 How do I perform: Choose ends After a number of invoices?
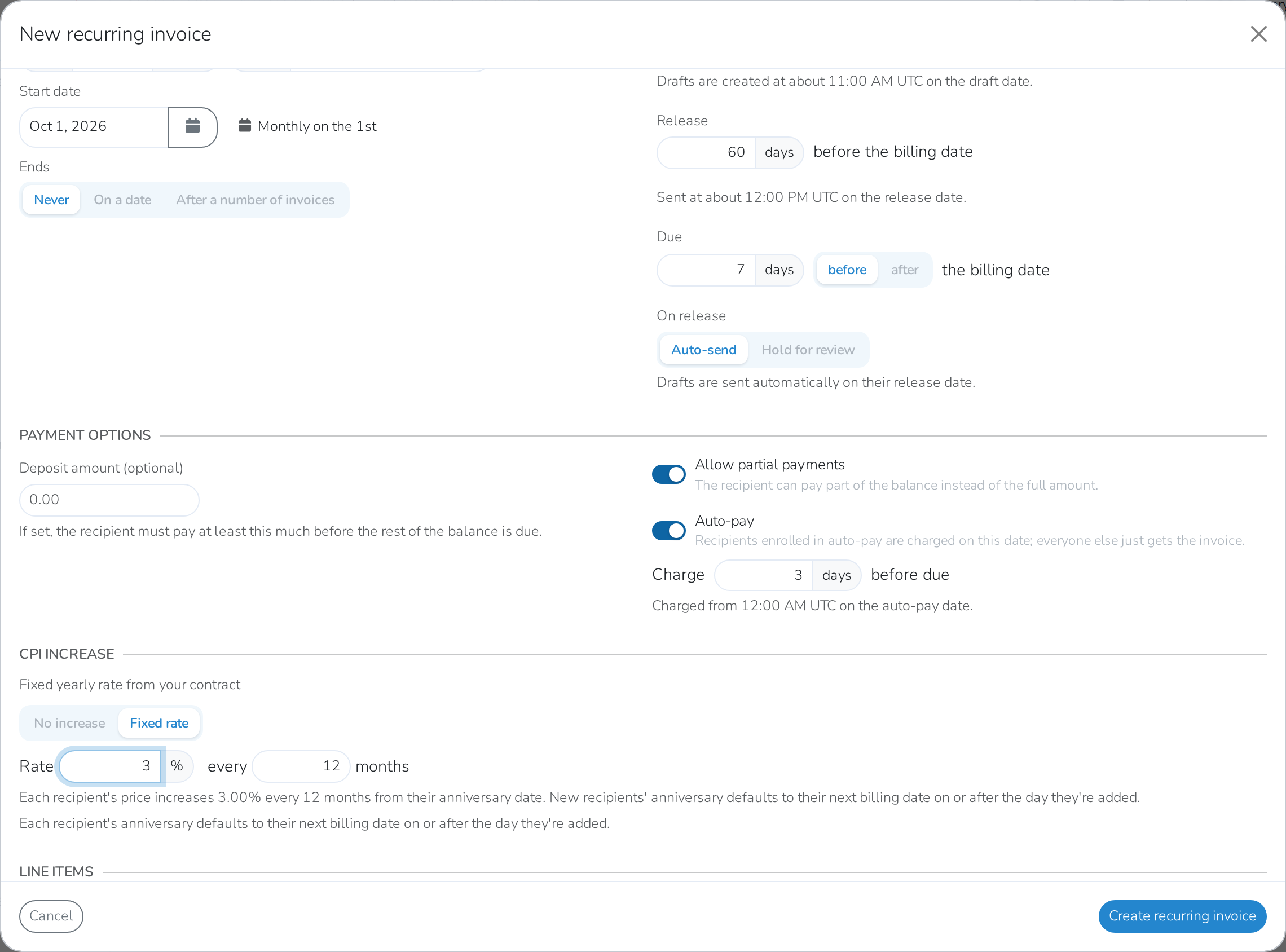256,200
